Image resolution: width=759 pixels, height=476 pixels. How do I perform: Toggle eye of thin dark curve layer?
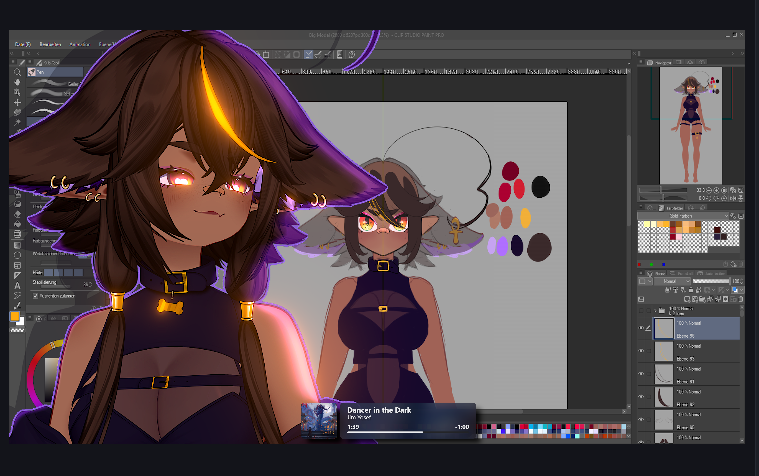641,374
